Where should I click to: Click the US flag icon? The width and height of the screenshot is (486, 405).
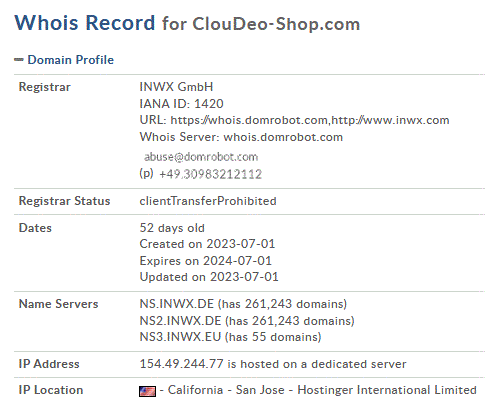(147, 391)
